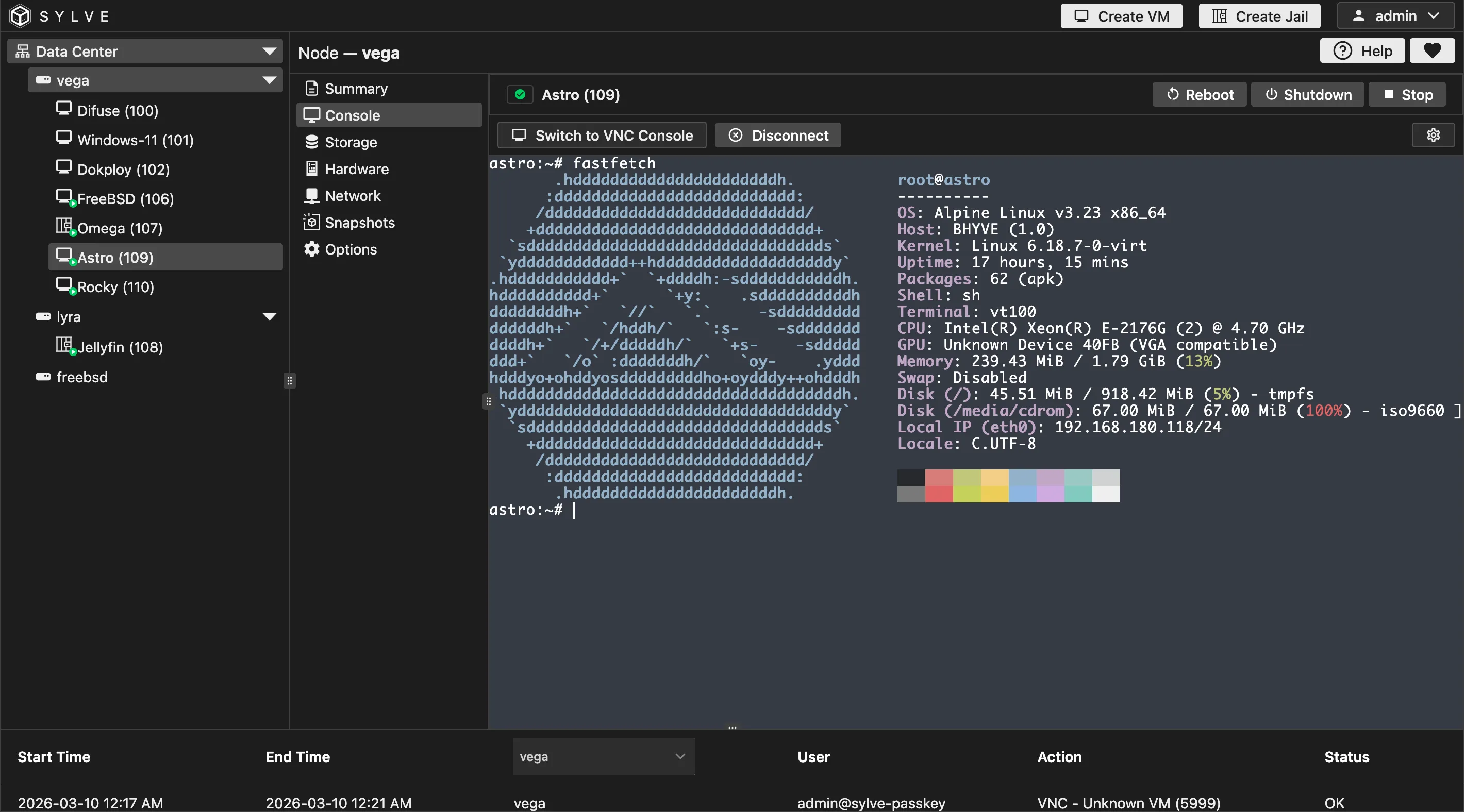Click the Snapshots camera icon
1465x812 pixels.
tap(312, 222)
